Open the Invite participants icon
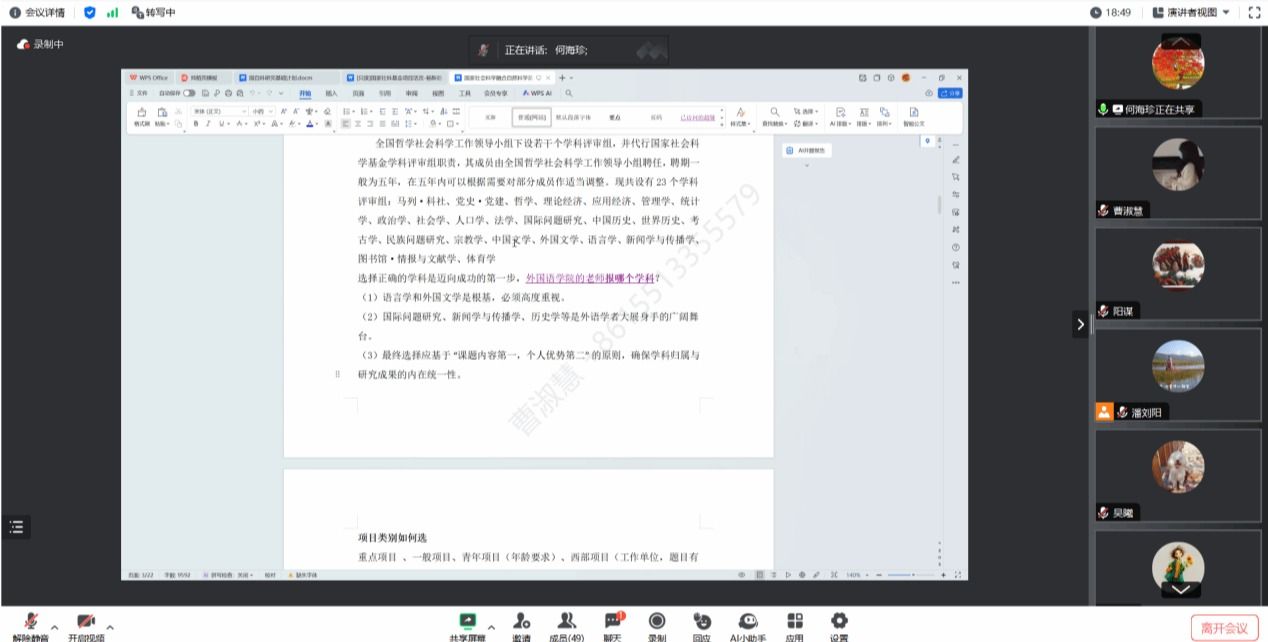Screen dimensions: 1268x642 [521, 621]
